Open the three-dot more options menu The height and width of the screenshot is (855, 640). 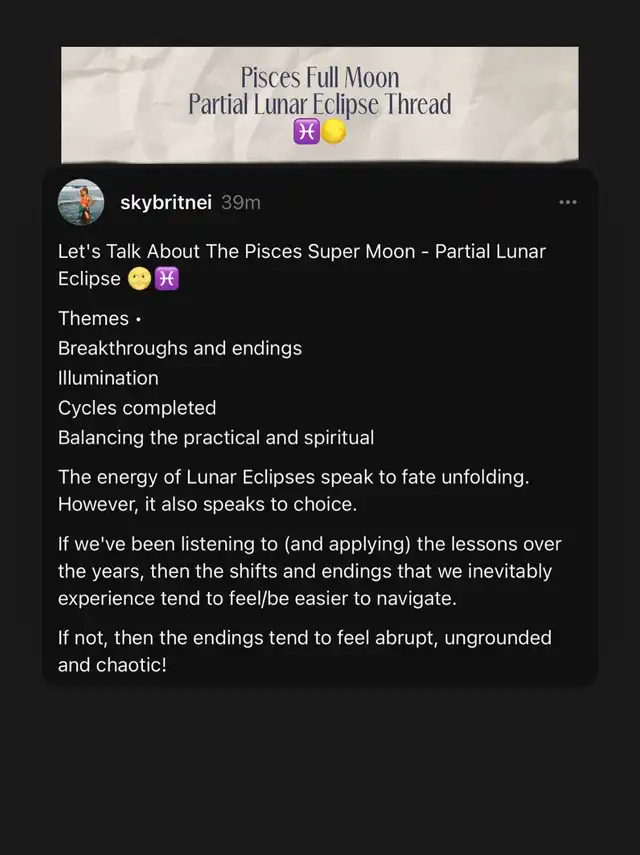[x=567, y=202]
